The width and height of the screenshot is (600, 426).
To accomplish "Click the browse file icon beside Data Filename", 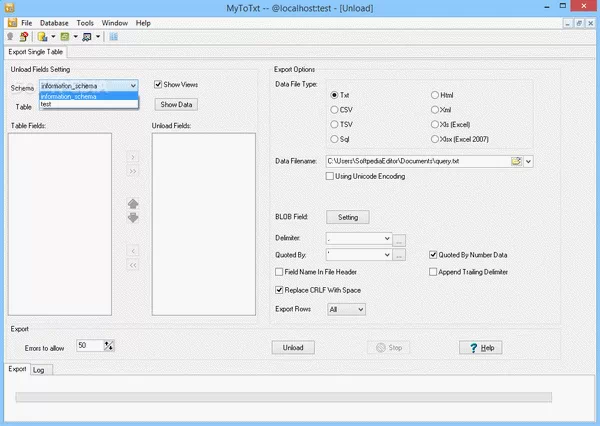I will [x=516, y=160].
